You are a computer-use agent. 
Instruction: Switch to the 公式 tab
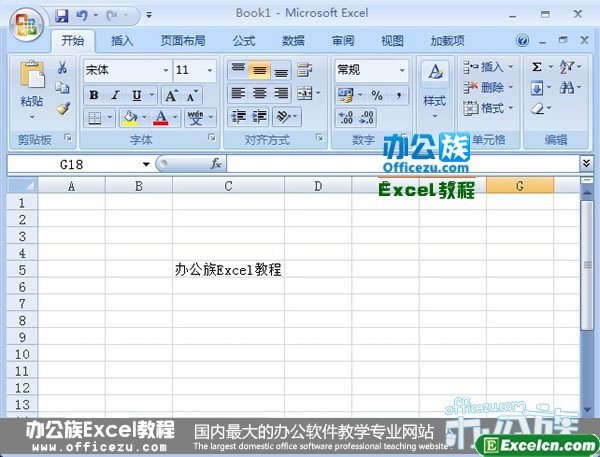tap(244, 41)
